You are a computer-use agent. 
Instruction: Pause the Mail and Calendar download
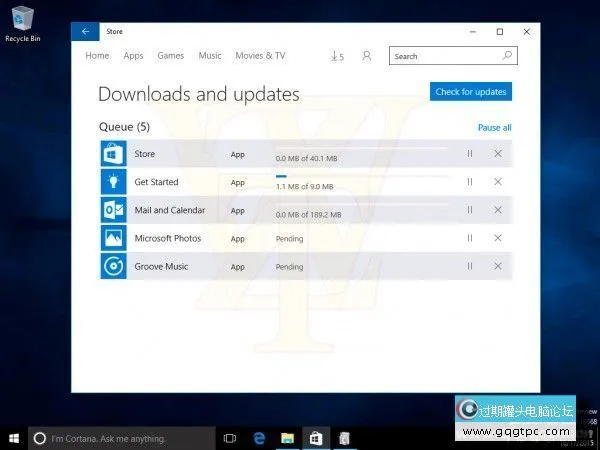[x=469, y=210]
